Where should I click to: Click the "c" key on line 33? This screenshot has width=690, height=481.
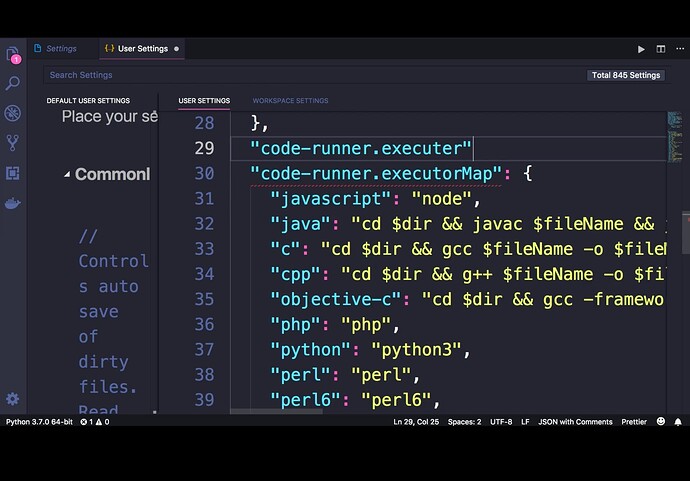[285, 249]
